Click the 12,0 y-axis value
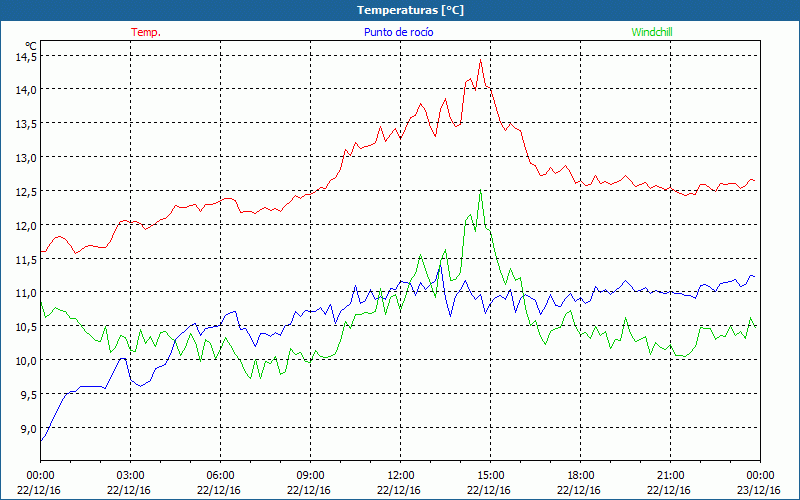Viewport: 800px width, 500px height. coord(26,226)
